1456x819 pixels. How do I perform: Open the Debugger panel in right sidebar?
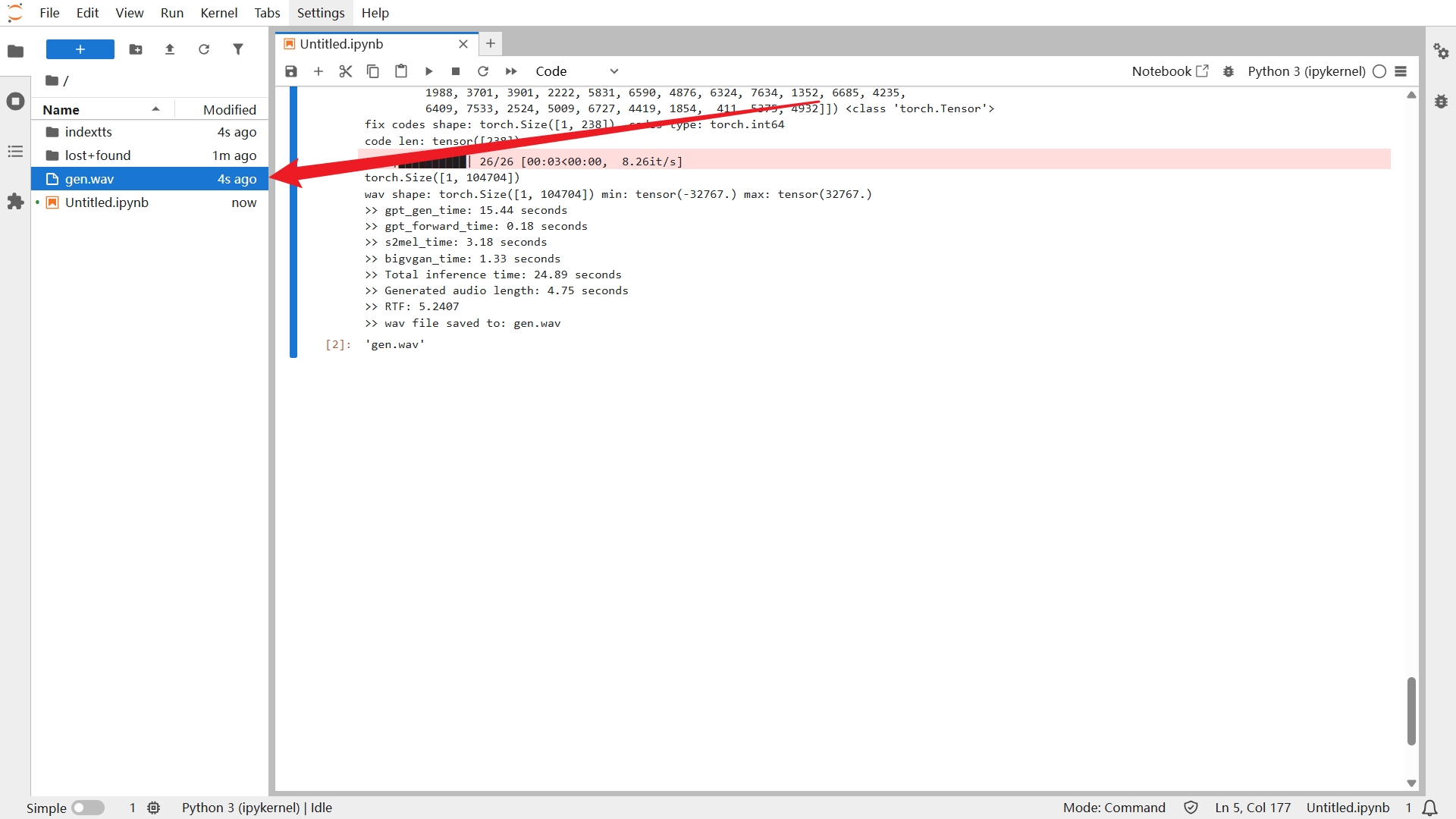1441,101
